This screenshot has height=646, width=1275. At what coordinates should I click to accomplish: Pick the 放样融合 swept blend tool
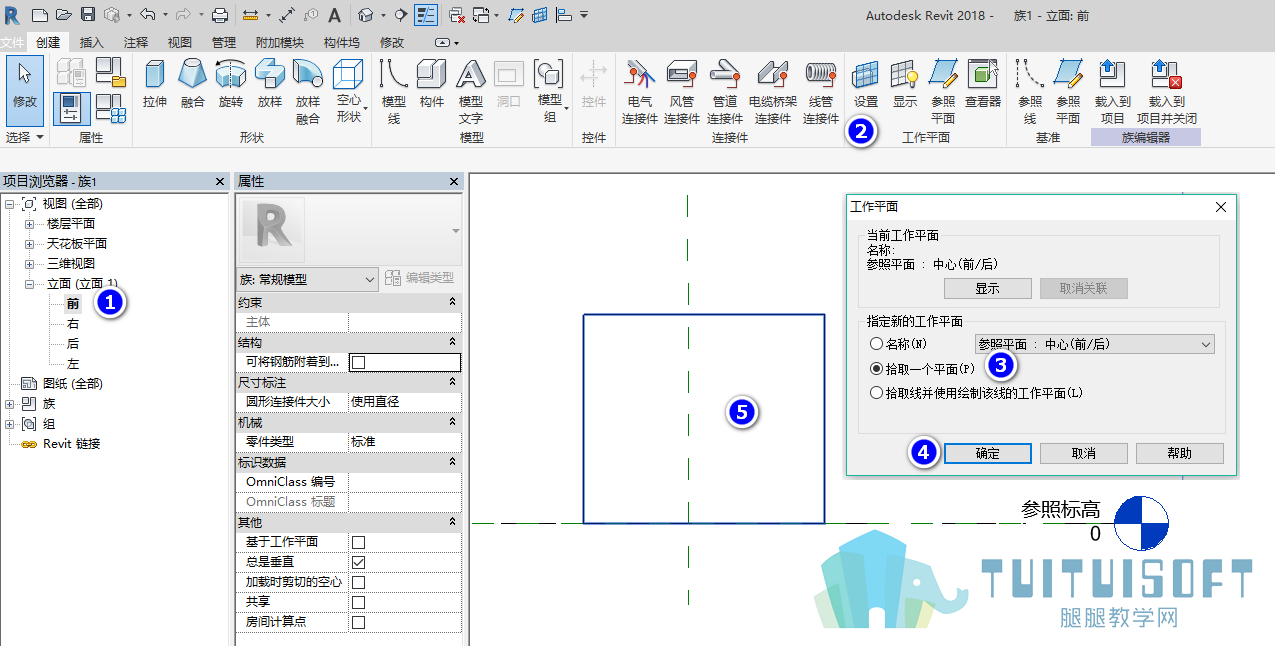(x=308, y=91)
